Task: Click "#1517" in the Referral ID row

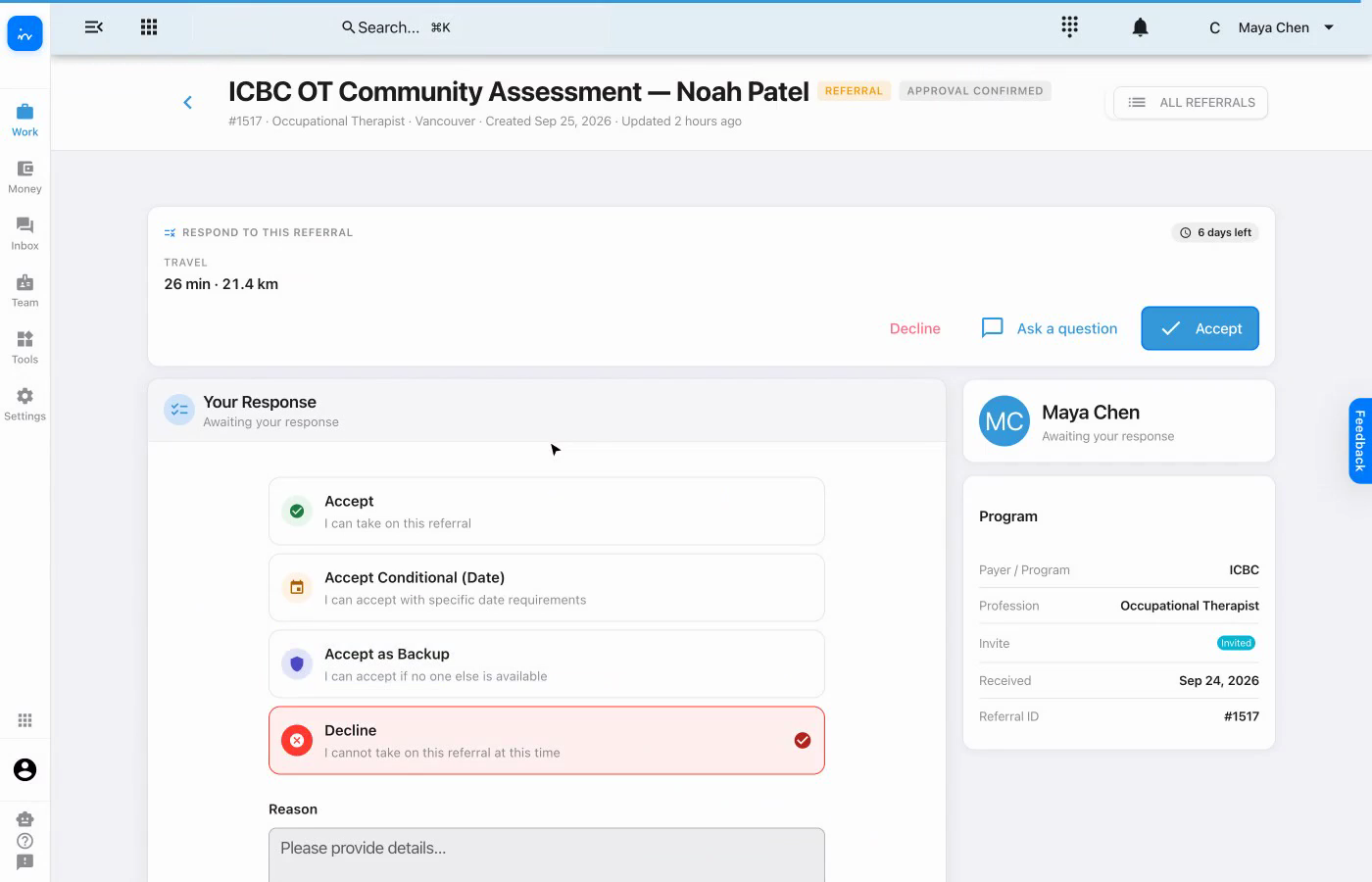Action: [x=1242, y=716]
